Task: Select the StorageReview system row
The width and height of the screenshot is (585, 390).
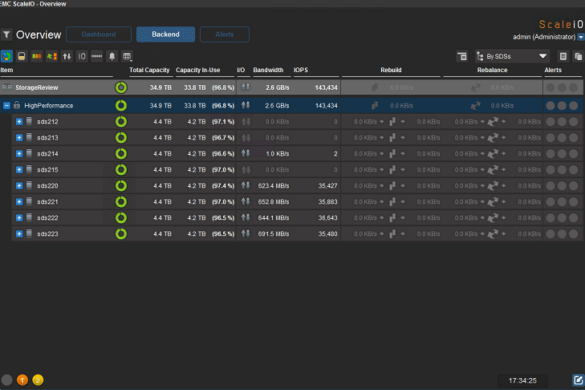Action: click(x=291, y=88)
